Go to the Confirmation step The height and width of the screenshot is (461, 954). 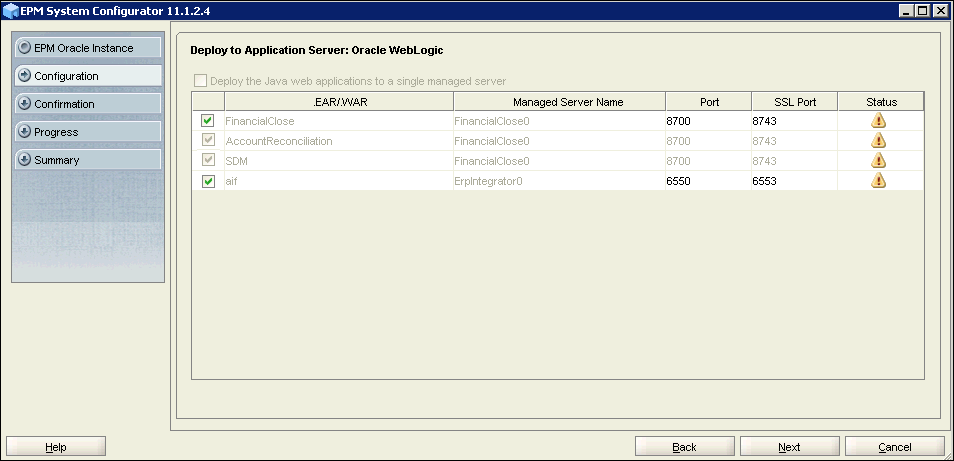pyautogui.click(x=88, y=103)
